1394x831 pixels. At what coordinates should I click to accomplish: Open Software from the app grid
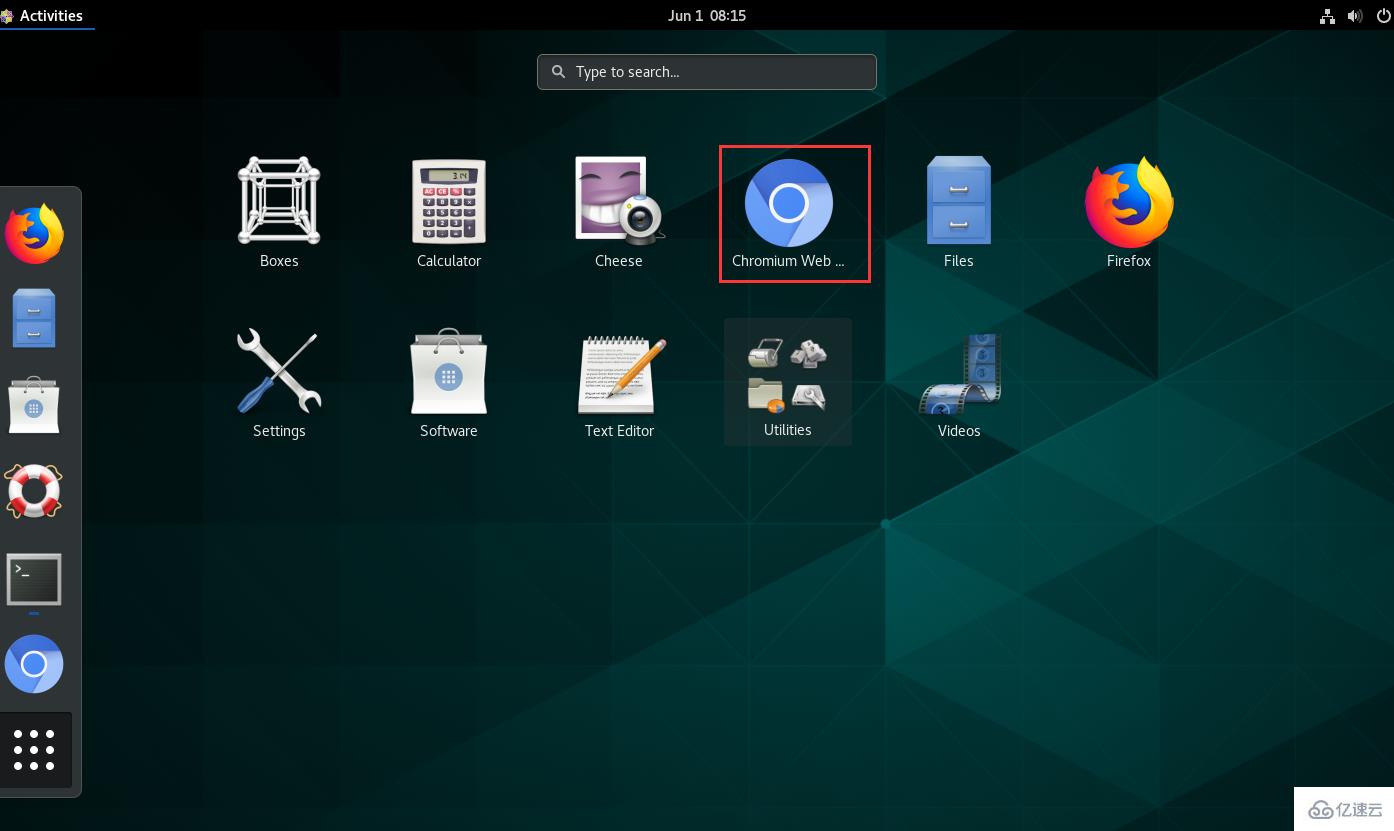pos(449,371)
